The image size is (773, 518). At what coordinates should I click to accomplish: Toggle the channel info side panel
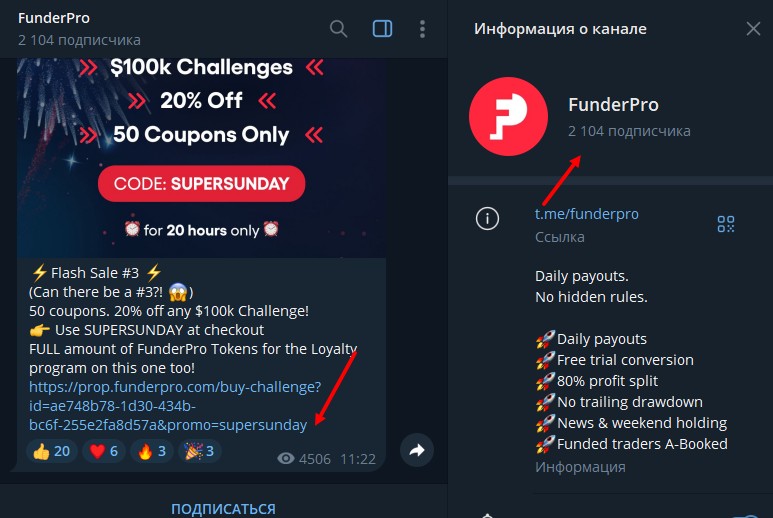(382, 29)
